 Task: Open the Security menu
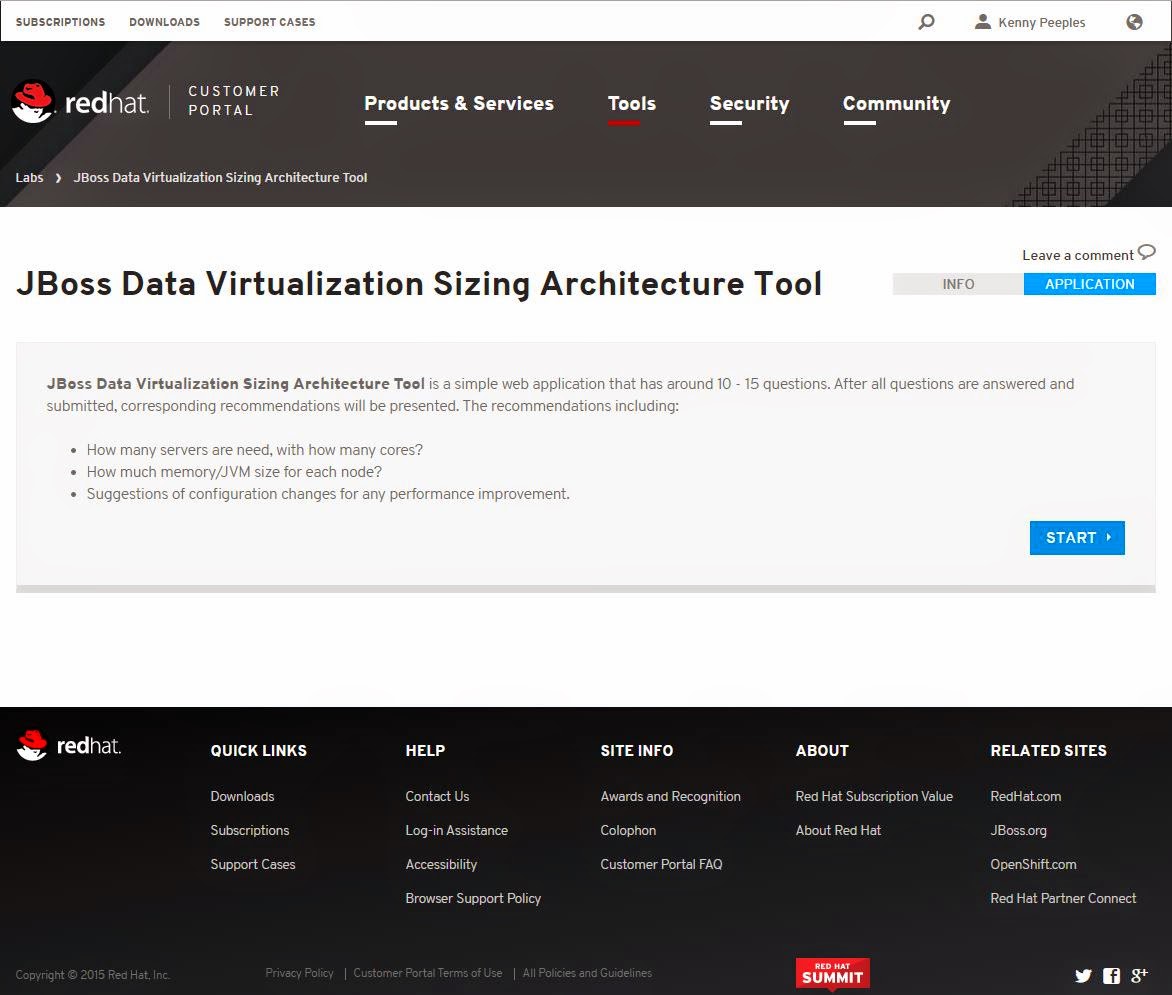(x=750, y=104)
